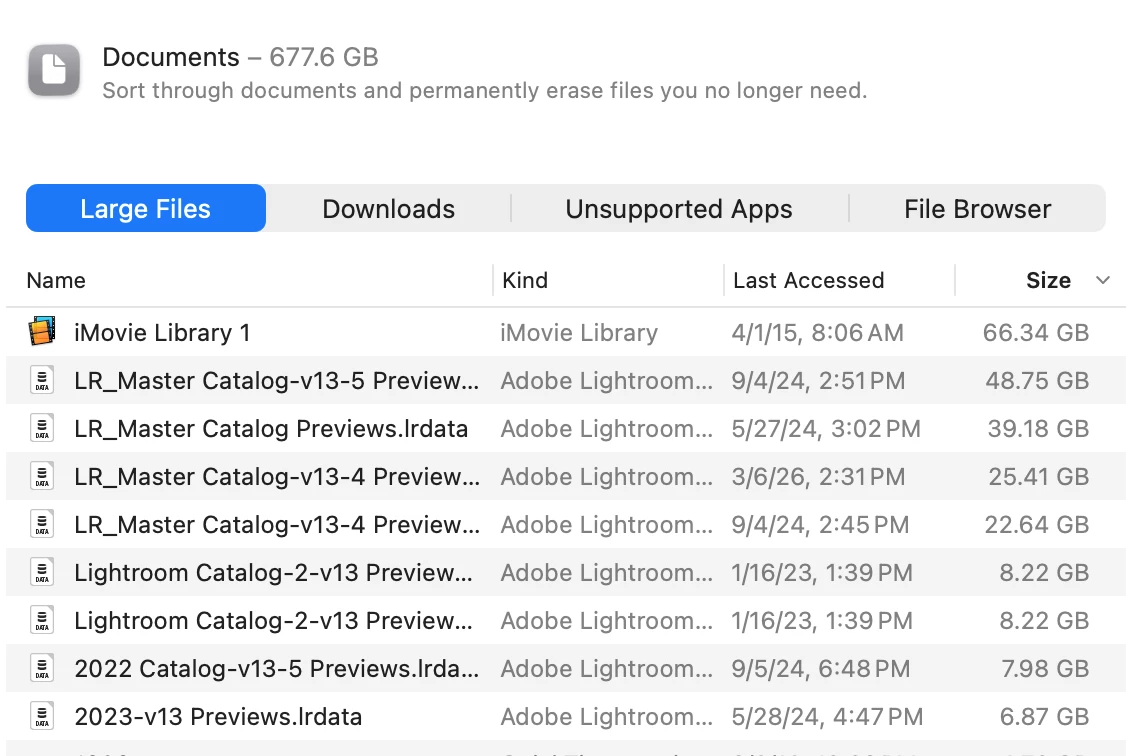Open the File Browser tab
1148x756 pixels.
[977, 209]
